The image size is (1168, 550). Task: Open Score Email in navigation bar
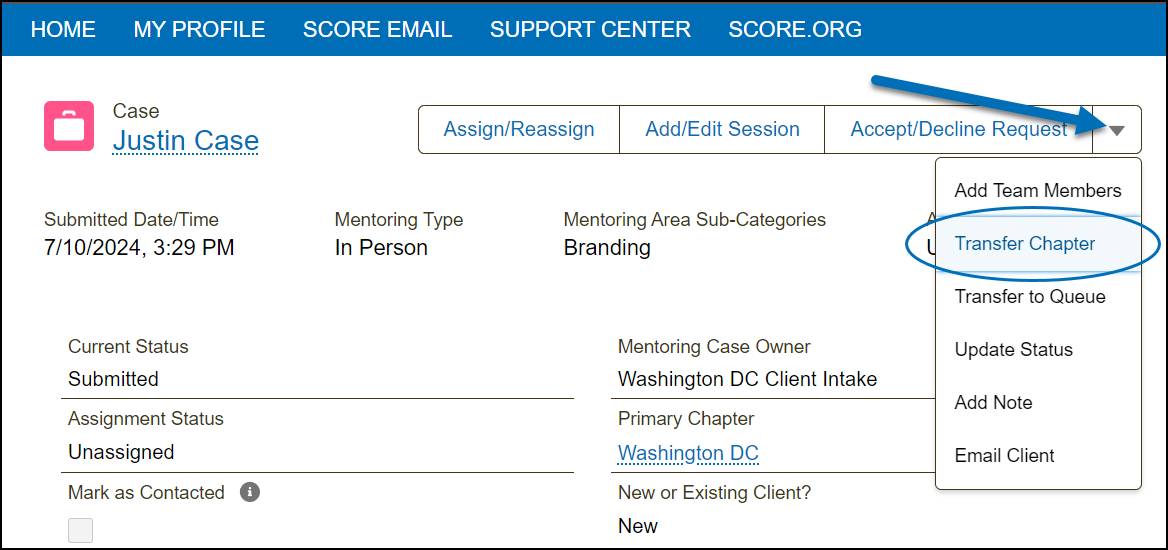pos(377,30)
